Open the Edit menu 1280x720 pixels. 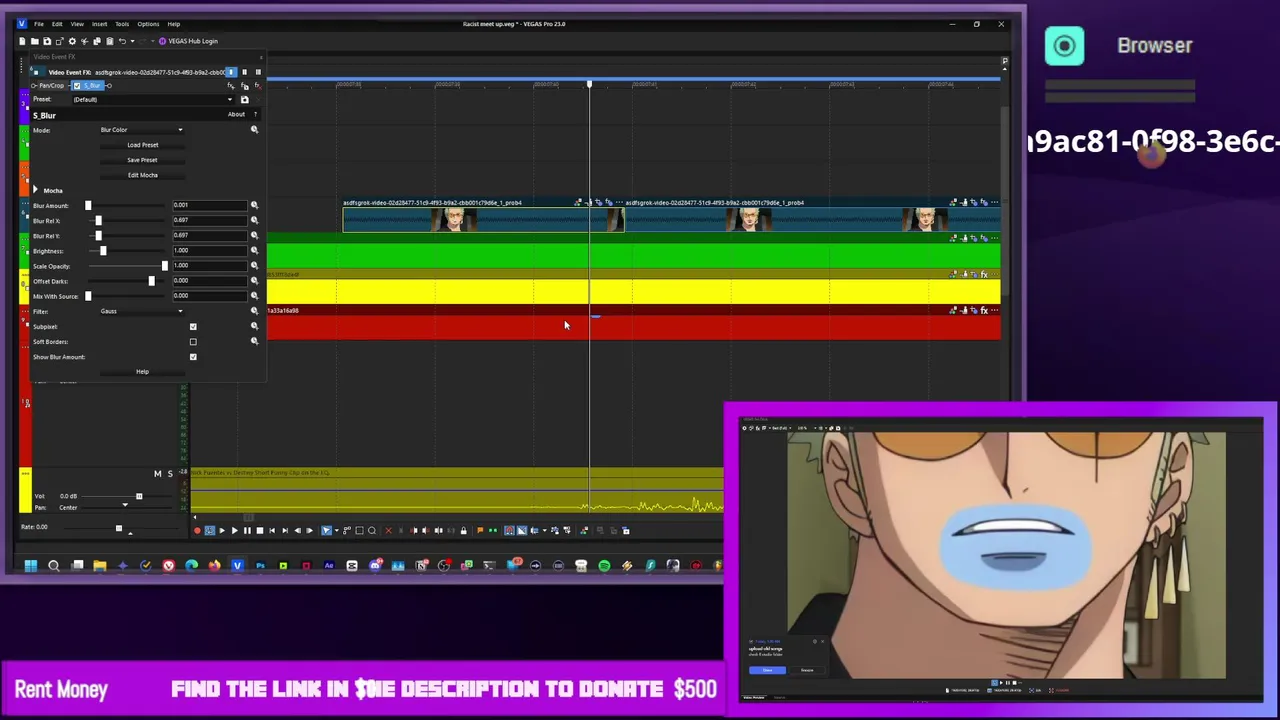click(x=57, y=24)
